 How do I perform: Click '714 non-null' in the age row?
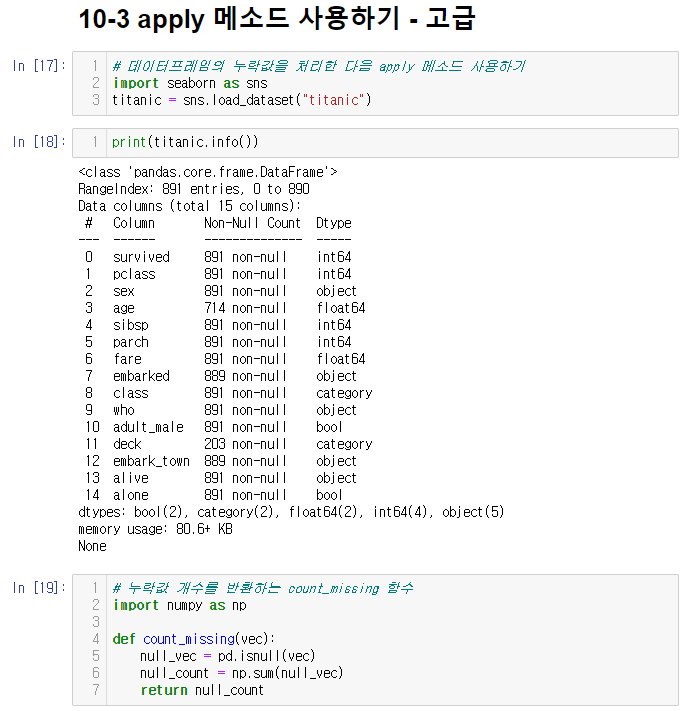coord(245,308)
